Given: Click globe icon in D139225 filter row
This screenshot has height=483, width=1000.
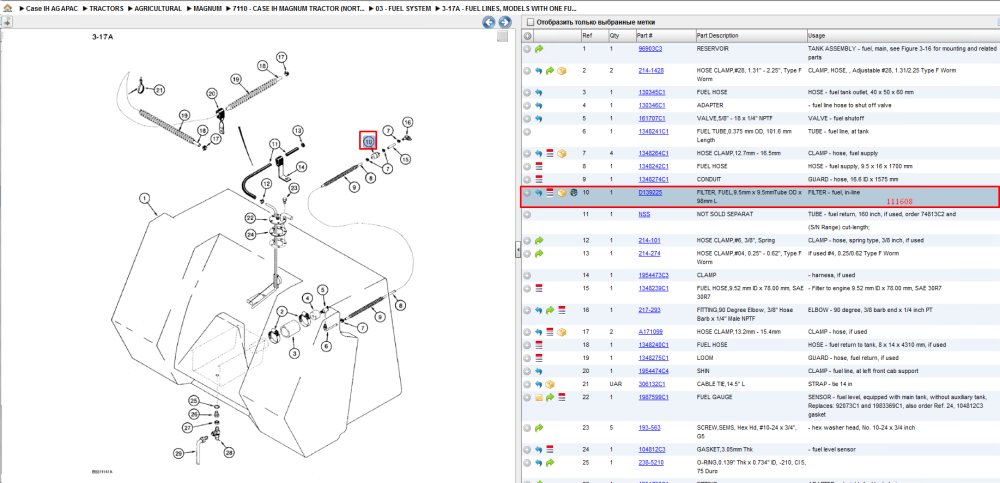Looking at the screenshot, I should pos(573,193).
